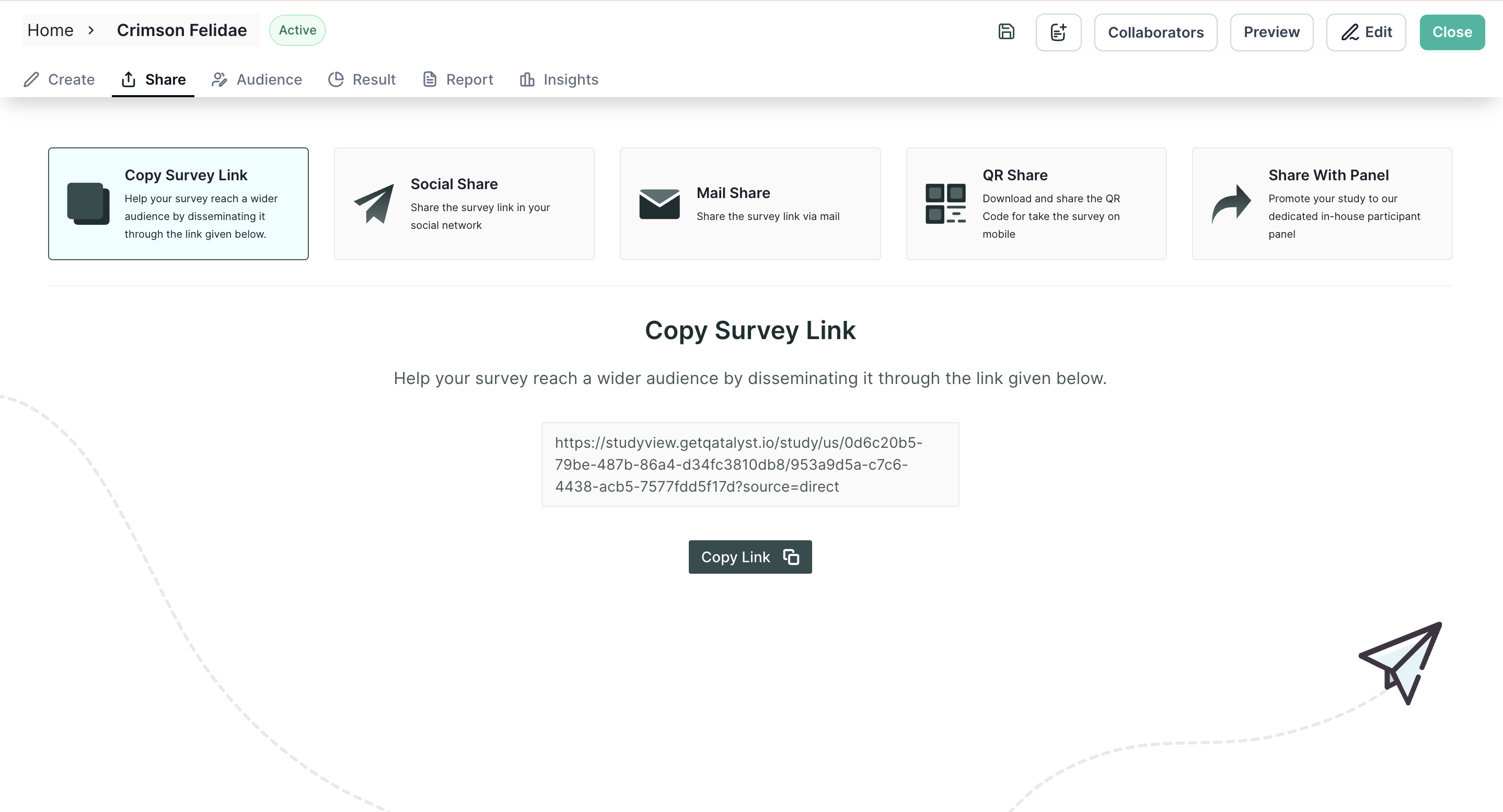Click the pencil icon beside Create

point(31,79)
